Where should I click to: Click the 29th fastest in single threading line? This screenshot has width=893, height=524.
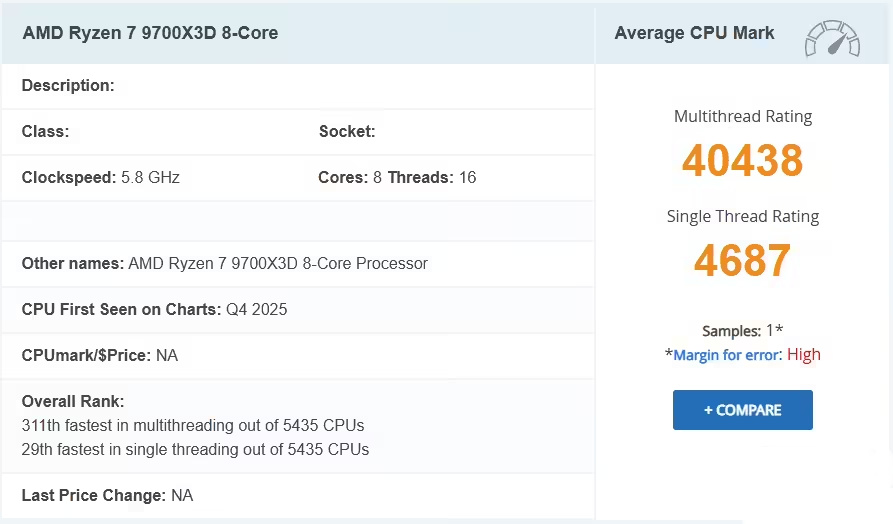pos(195,450)
